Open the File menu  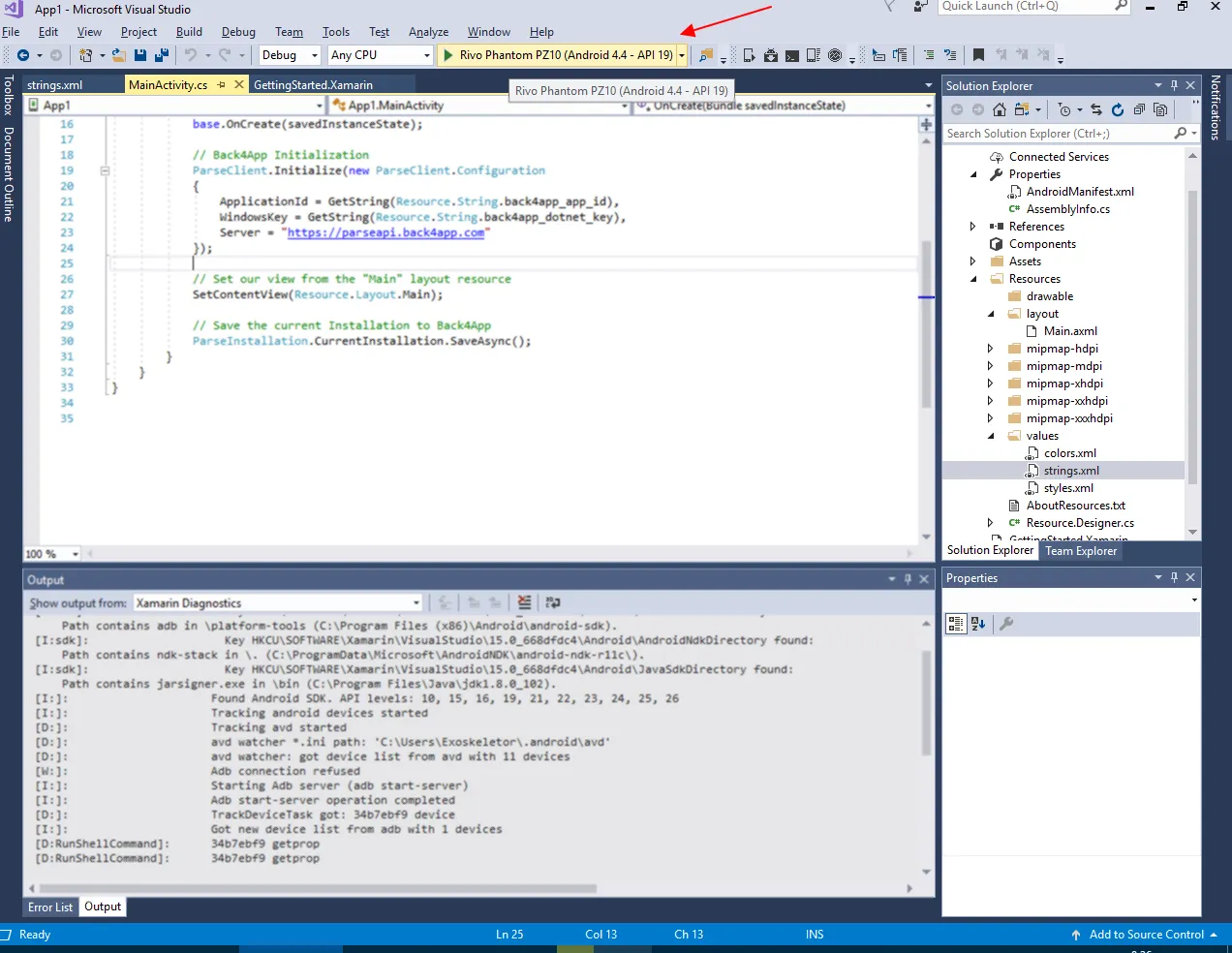click(x=11, y=32)
